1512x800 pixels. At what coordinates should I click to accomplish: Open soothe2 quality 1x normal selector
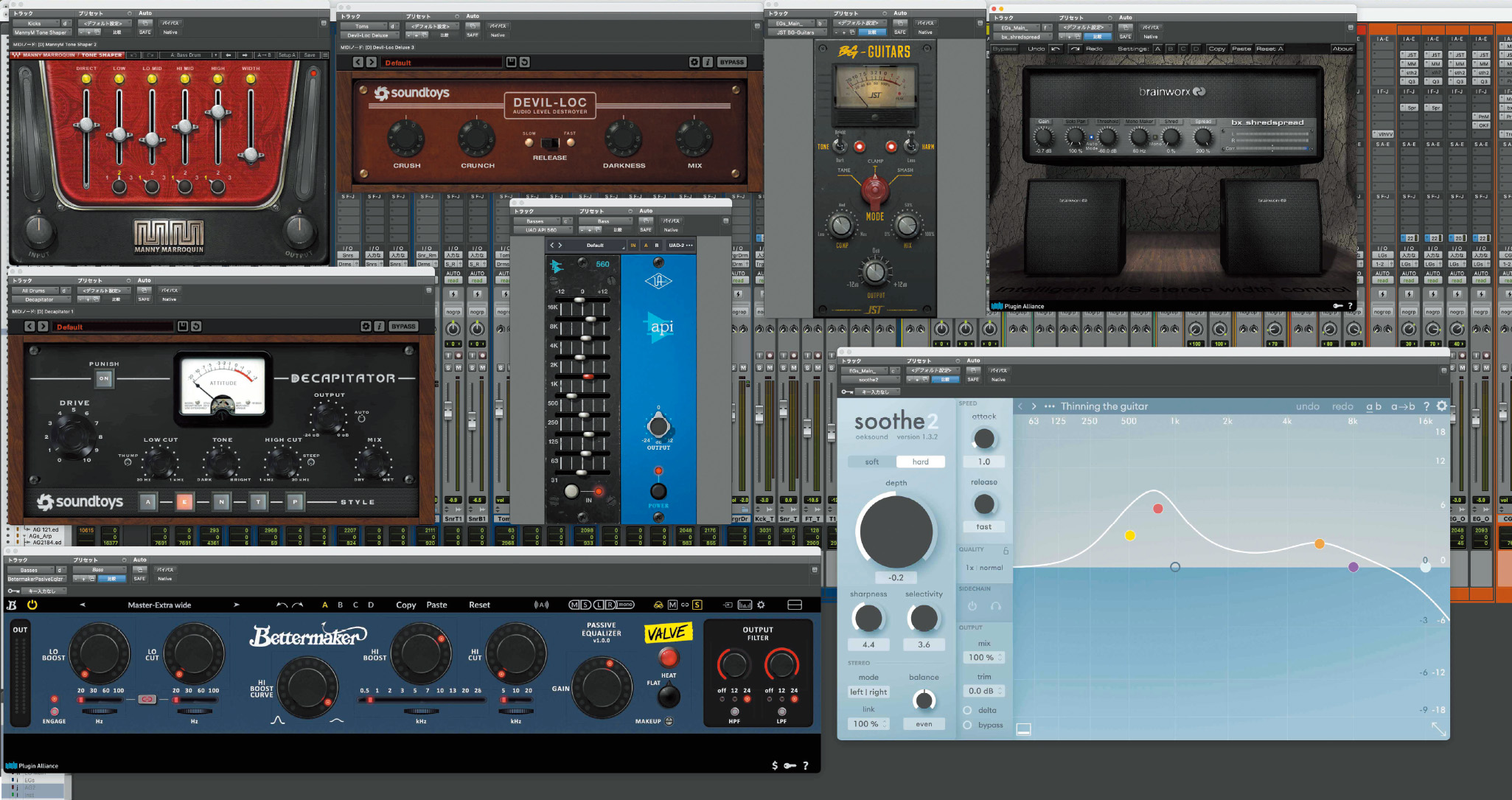pyautogui.click(x=984, y=568)
